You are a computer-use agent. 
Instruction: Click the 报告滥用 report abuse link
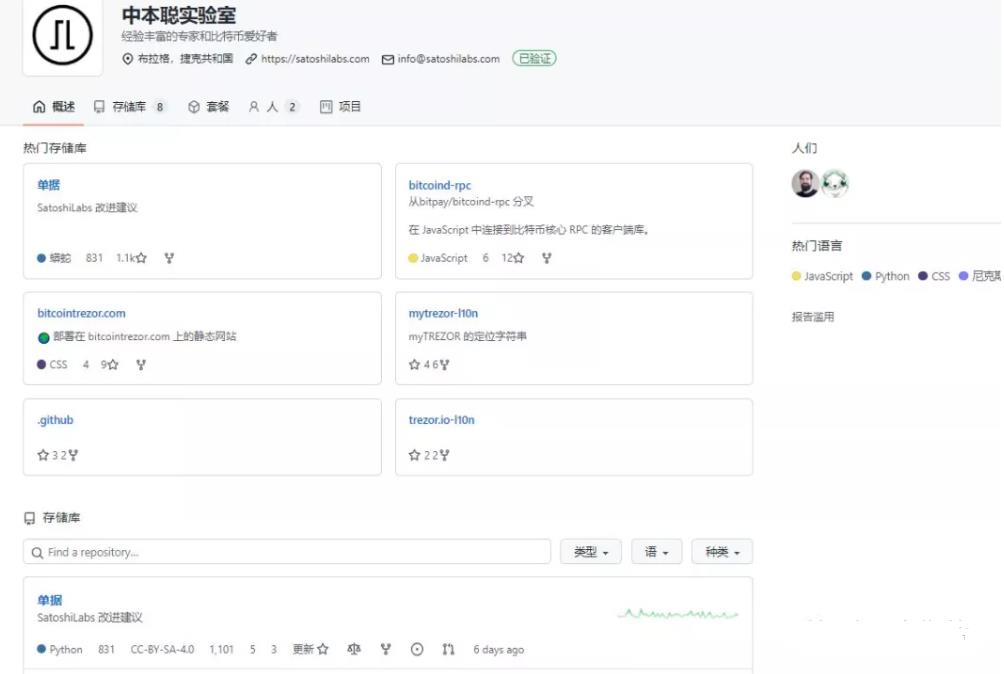(x=813, y=317)
